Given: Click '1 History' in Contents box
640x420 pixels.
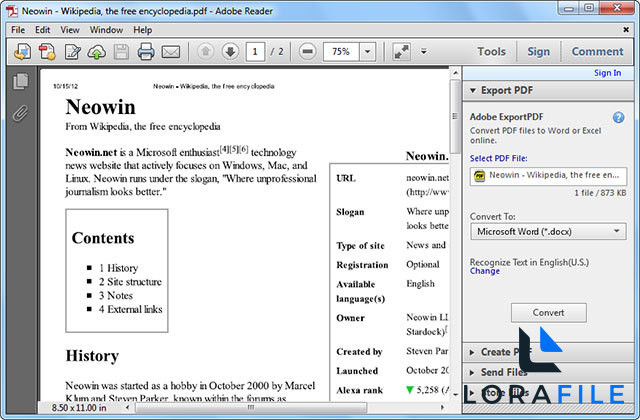Looking at the screenshot, I should point(118,268).
